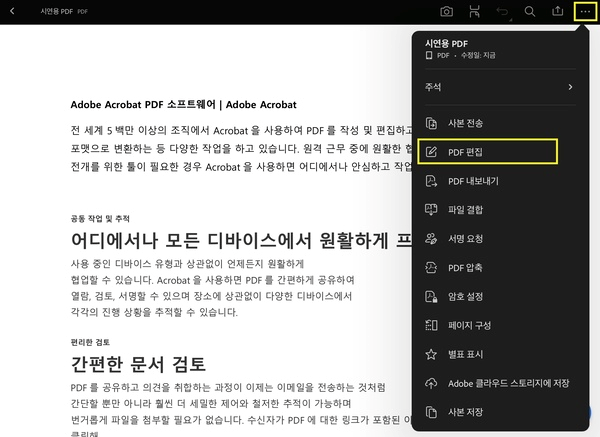Click paragraph line starting 전 세계 5 백만
The image size is (600, 437).
coord(241,130)
